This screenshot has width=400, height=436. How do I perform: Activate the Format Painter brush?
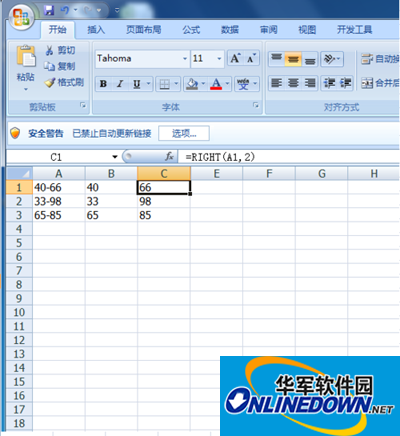pos(50,82)
